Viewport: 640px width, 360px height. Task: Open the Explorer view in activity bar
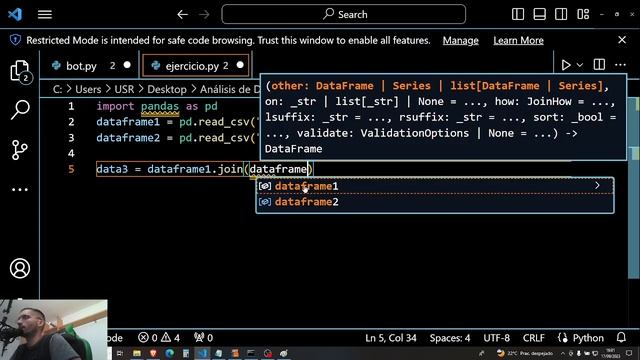[20, 71]
